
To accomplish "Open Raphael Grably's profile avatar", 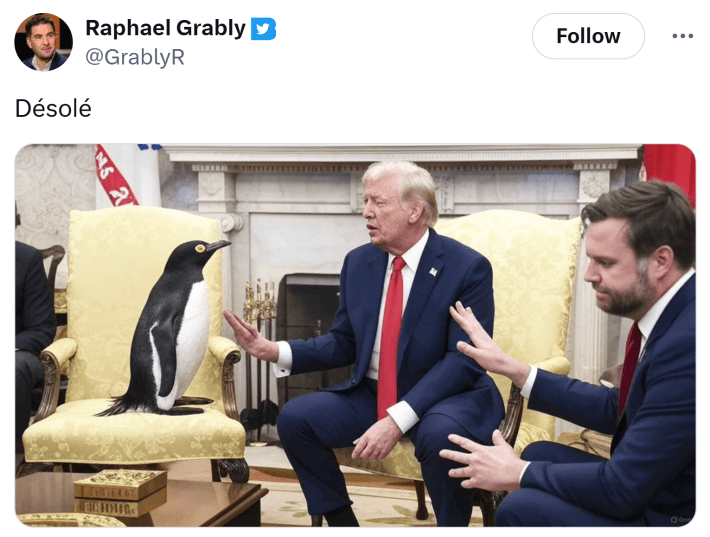I will [x=43, y=42].
